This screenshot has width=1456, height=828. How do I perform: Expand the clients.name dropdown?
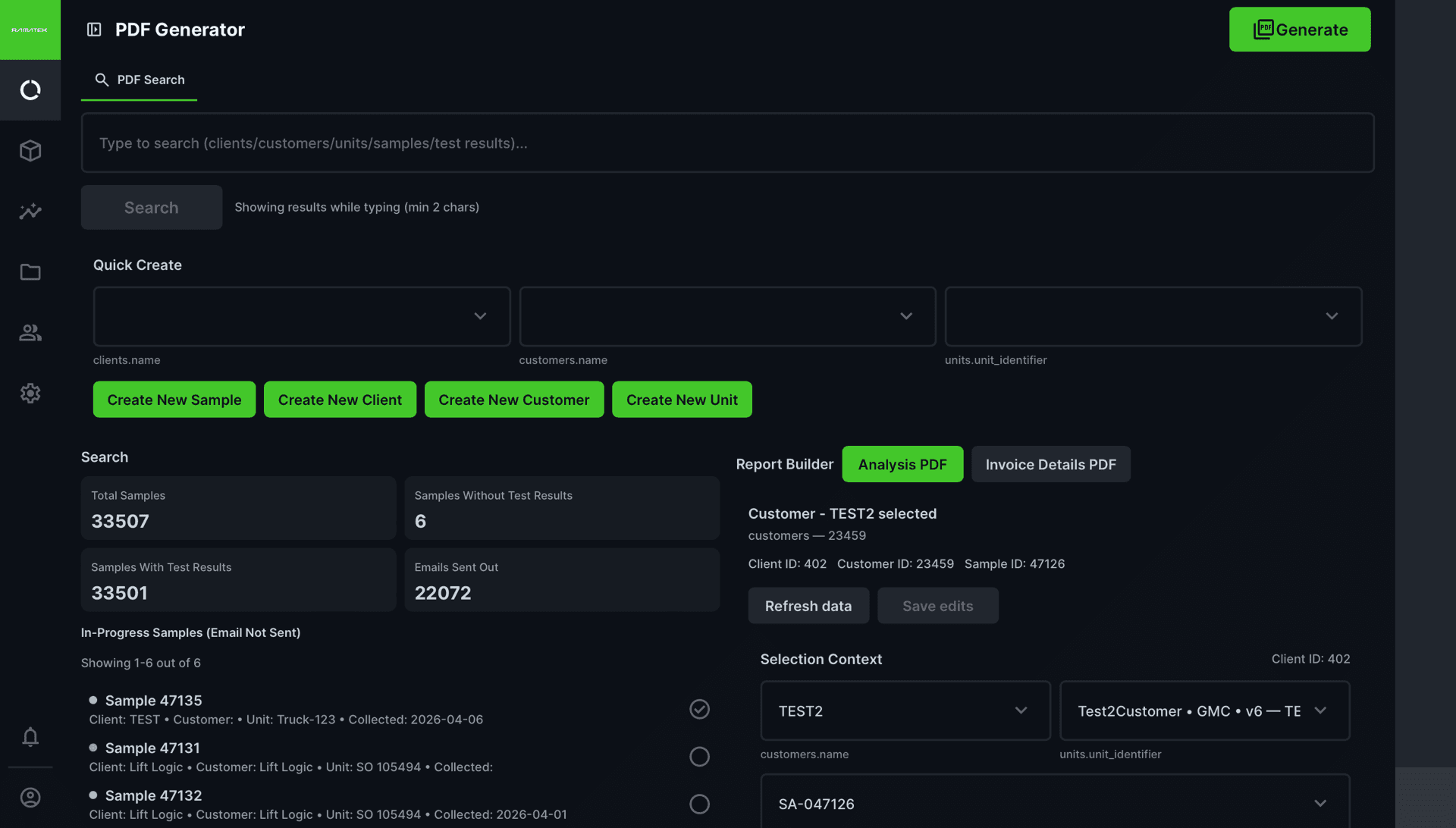pyautogui.click(x=301, y=316)
